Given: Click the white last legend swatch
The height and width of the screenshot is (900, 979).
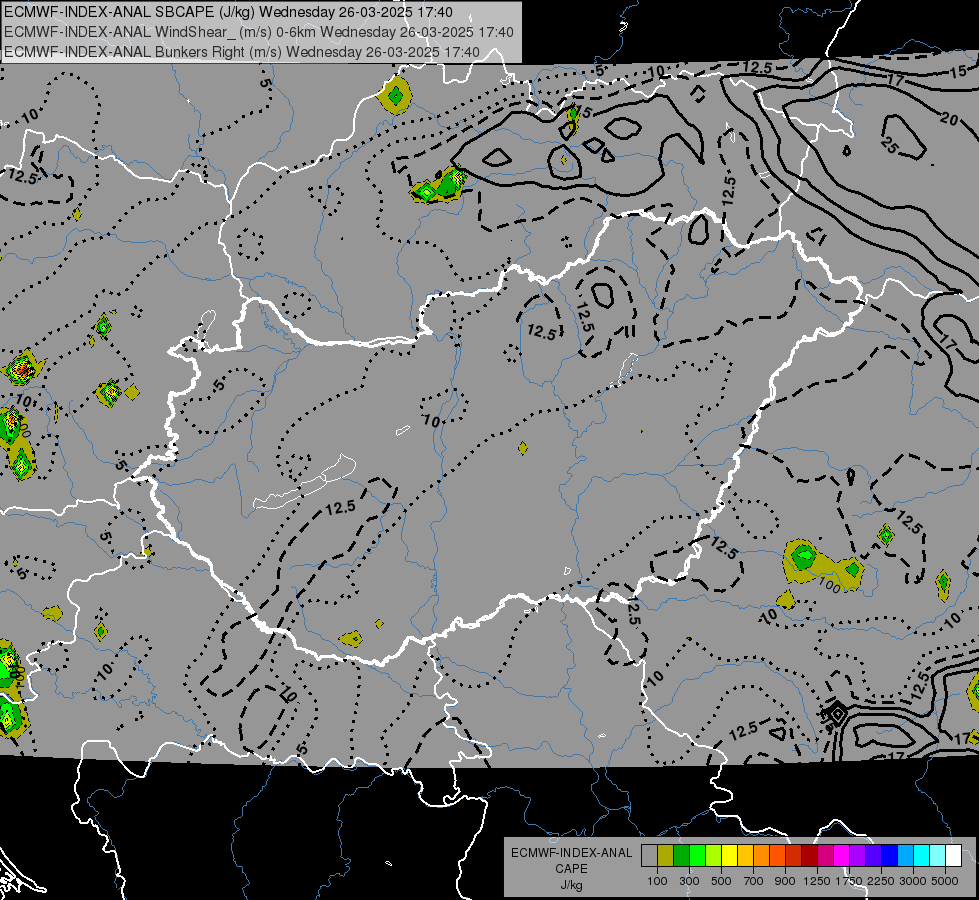Looking at the screenshot, I should (953, 855).
